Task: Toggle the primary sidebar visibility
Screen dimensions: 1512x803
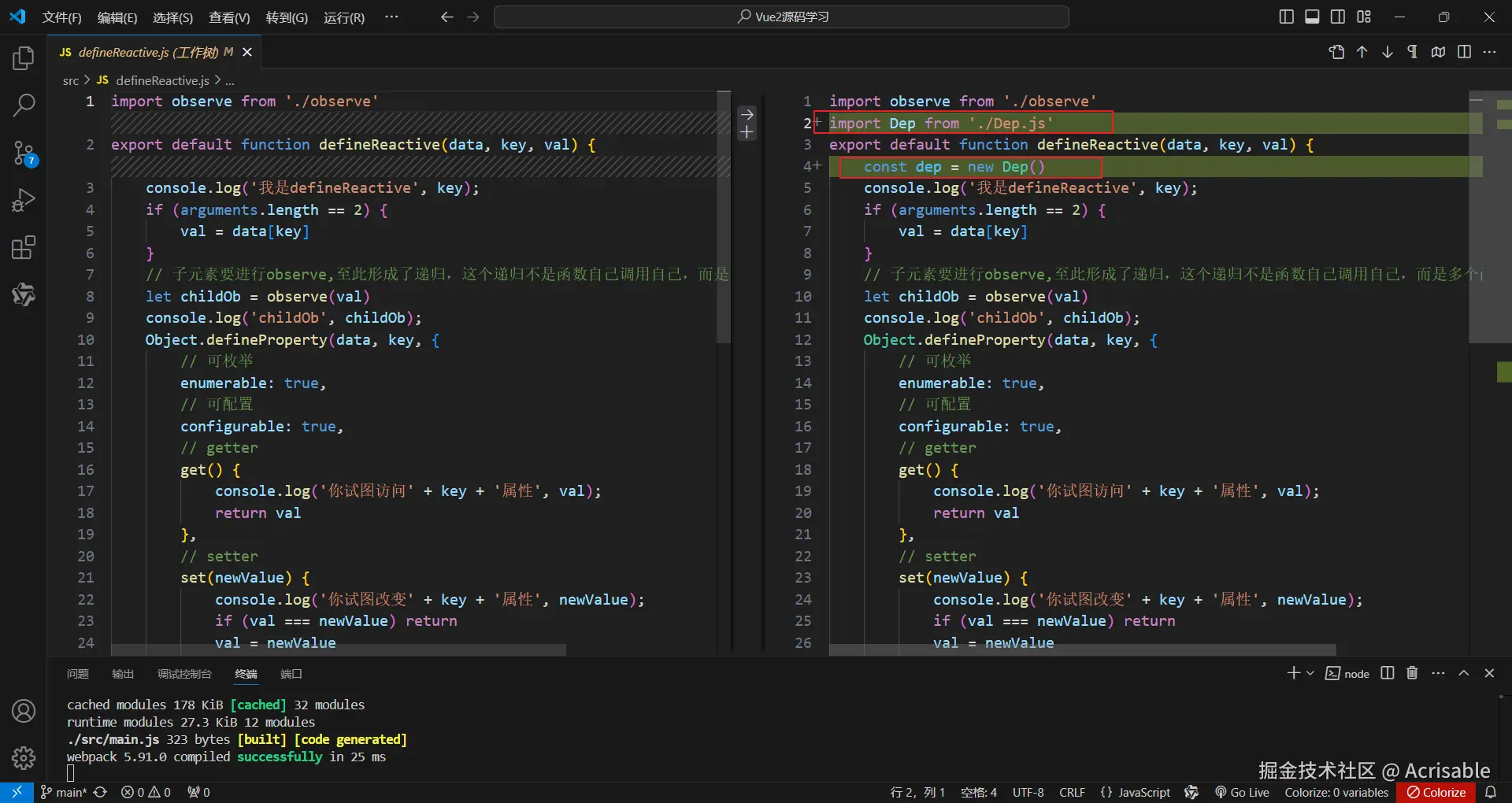Action: [x=1286, y=17]
